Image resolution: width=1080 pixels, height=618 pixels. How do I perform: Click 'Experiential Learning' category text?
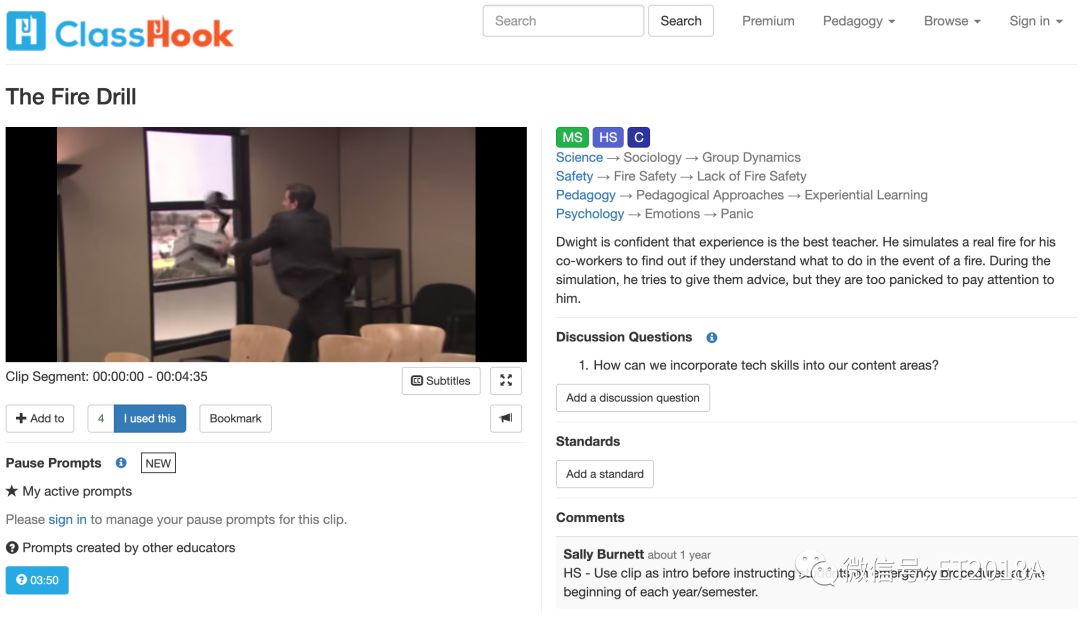(866, 195)
